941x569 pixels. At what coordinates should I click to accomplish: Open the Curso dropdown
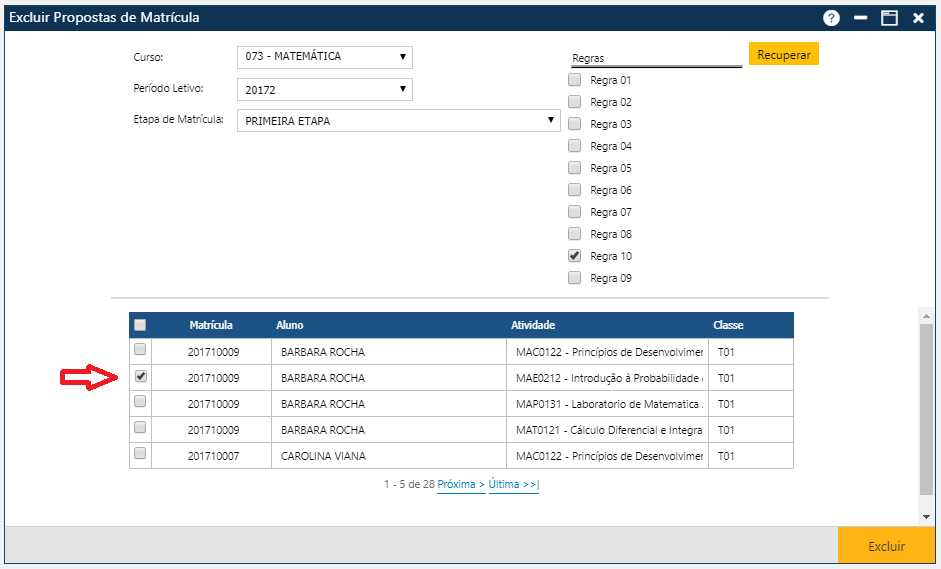tap(325, 57)
